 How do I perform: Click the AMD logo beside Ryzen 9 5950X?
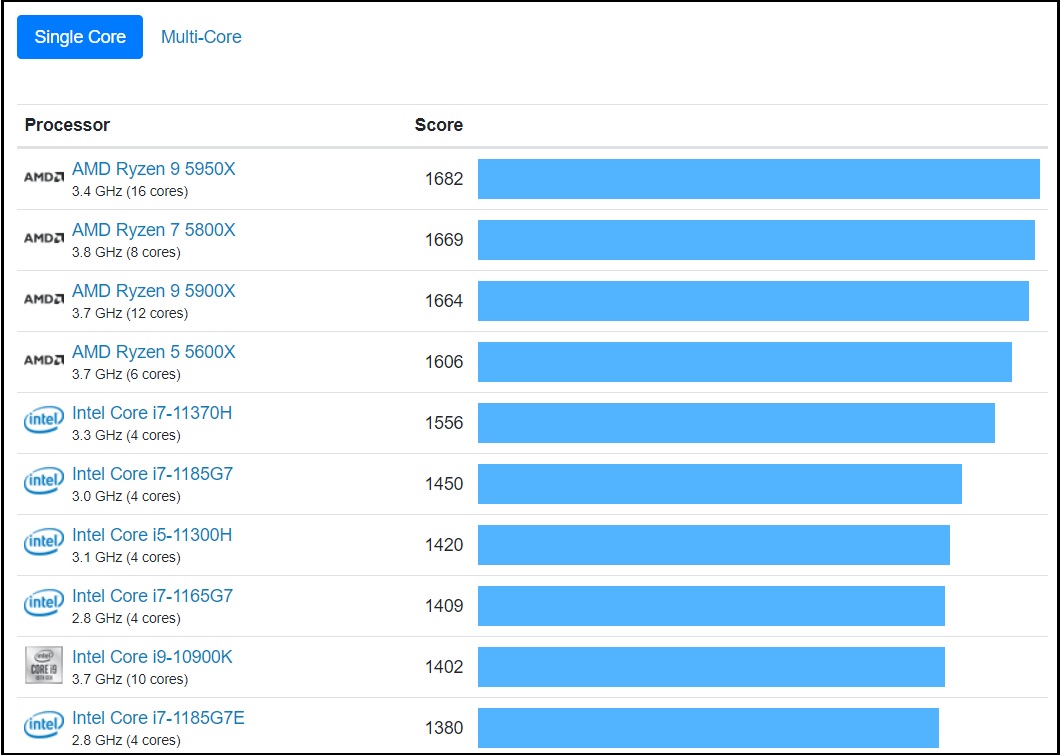44,177
